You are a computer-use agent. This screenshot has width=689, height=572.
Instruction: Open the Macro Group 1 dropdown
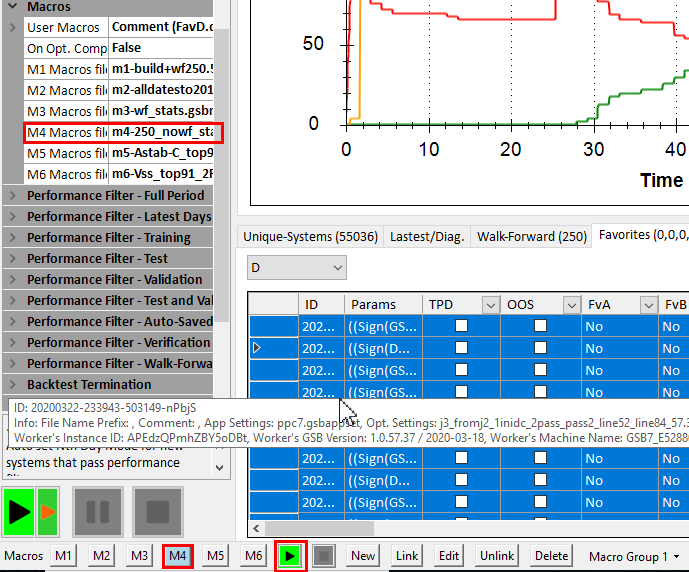point(634,556)
